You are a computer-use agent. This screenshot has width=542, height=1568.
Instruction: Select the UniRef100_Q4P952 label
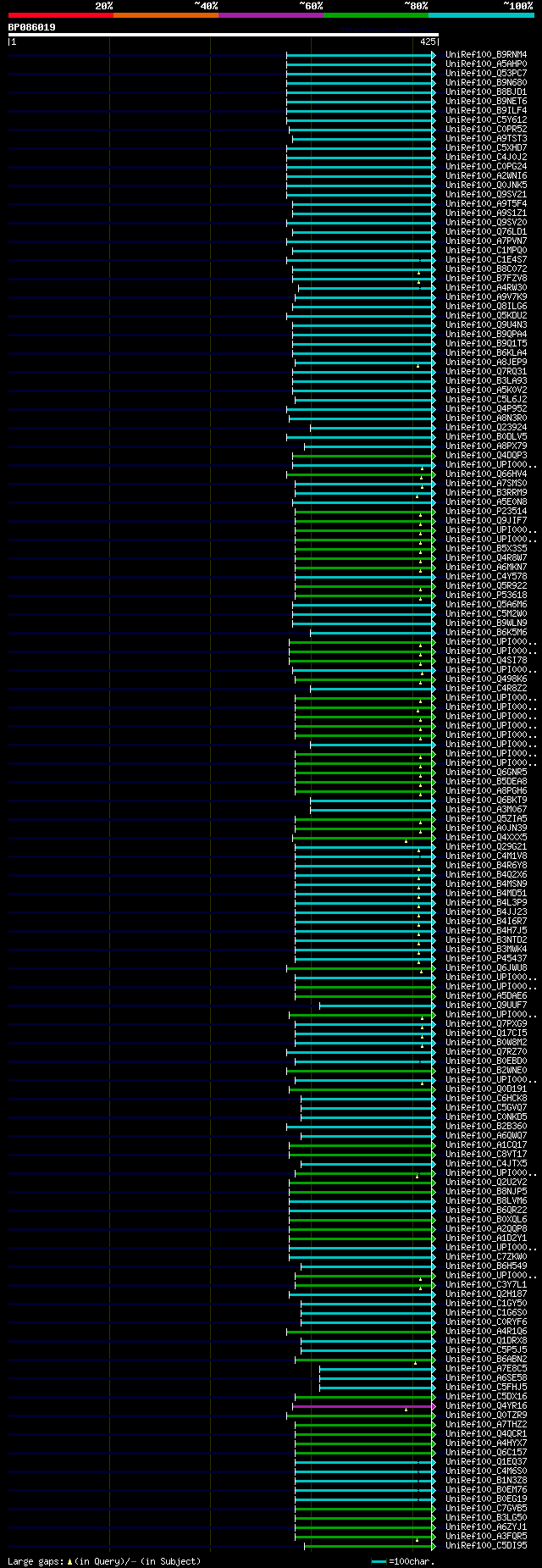(486, 408)
